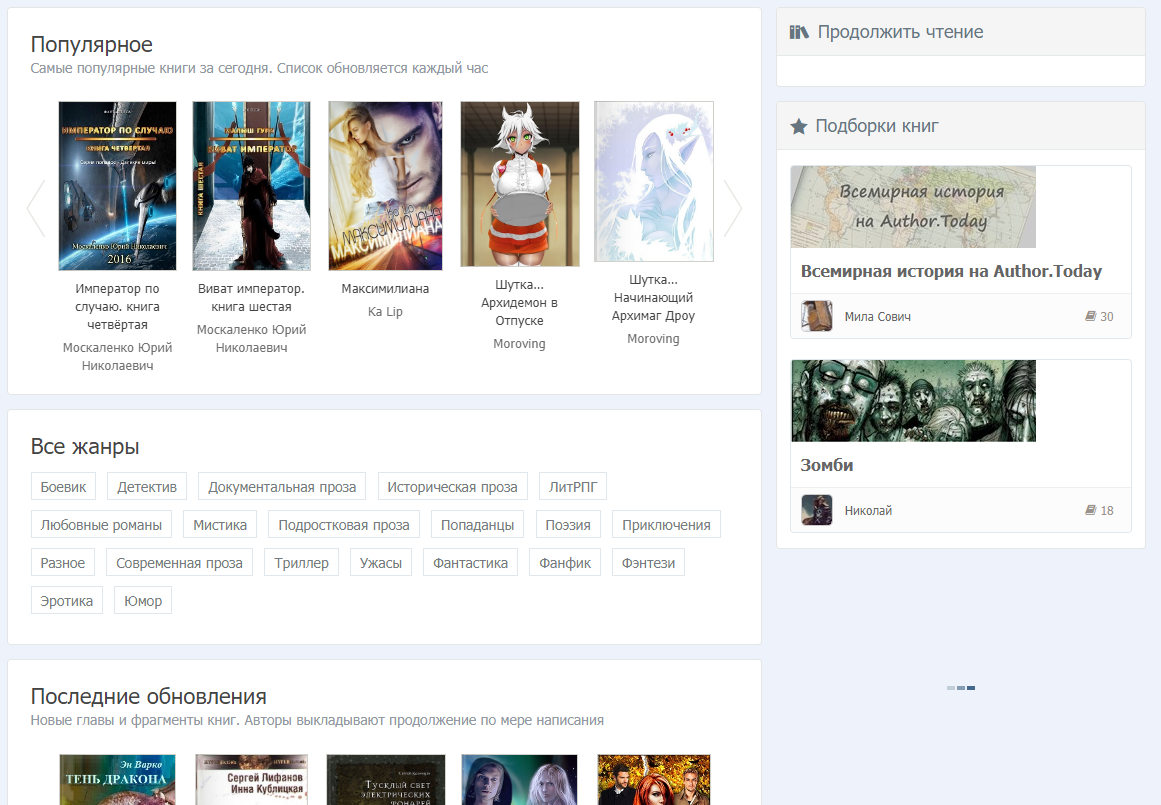Click the book count icon showing 30
Screen dimensions: 1161x805
point(1091,316)
